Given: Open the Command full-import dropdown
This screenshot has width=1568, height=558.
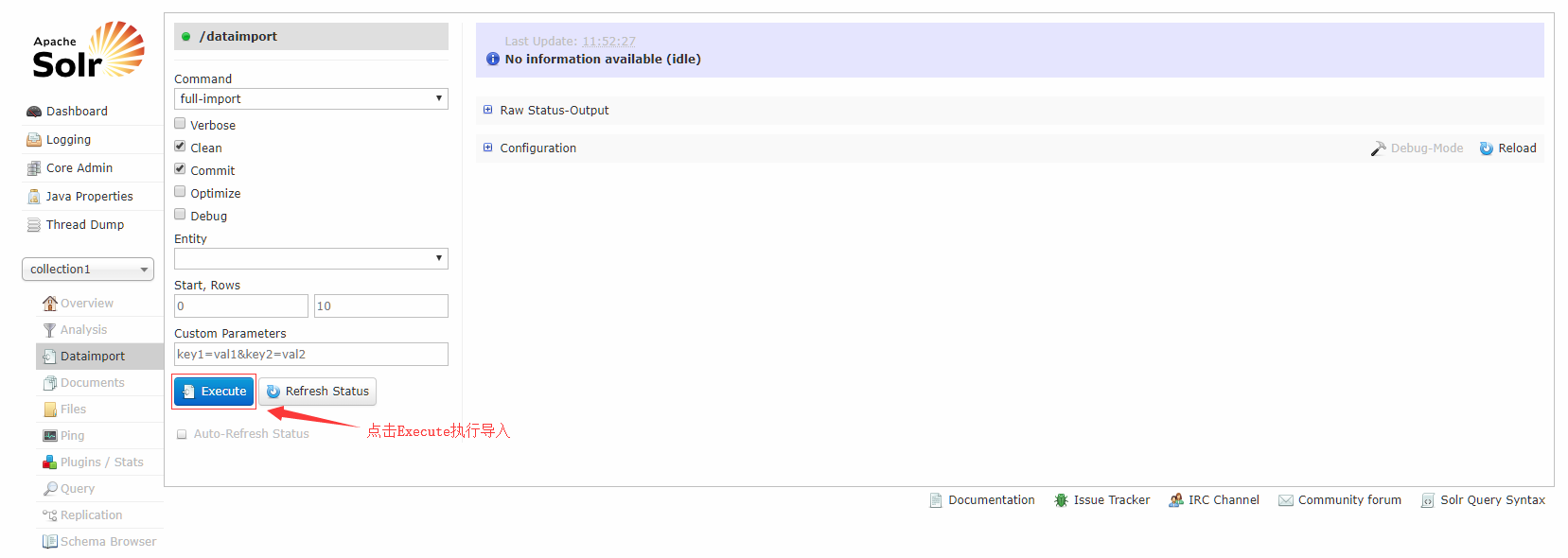Looking at the screenshot, I should [310, 98].
